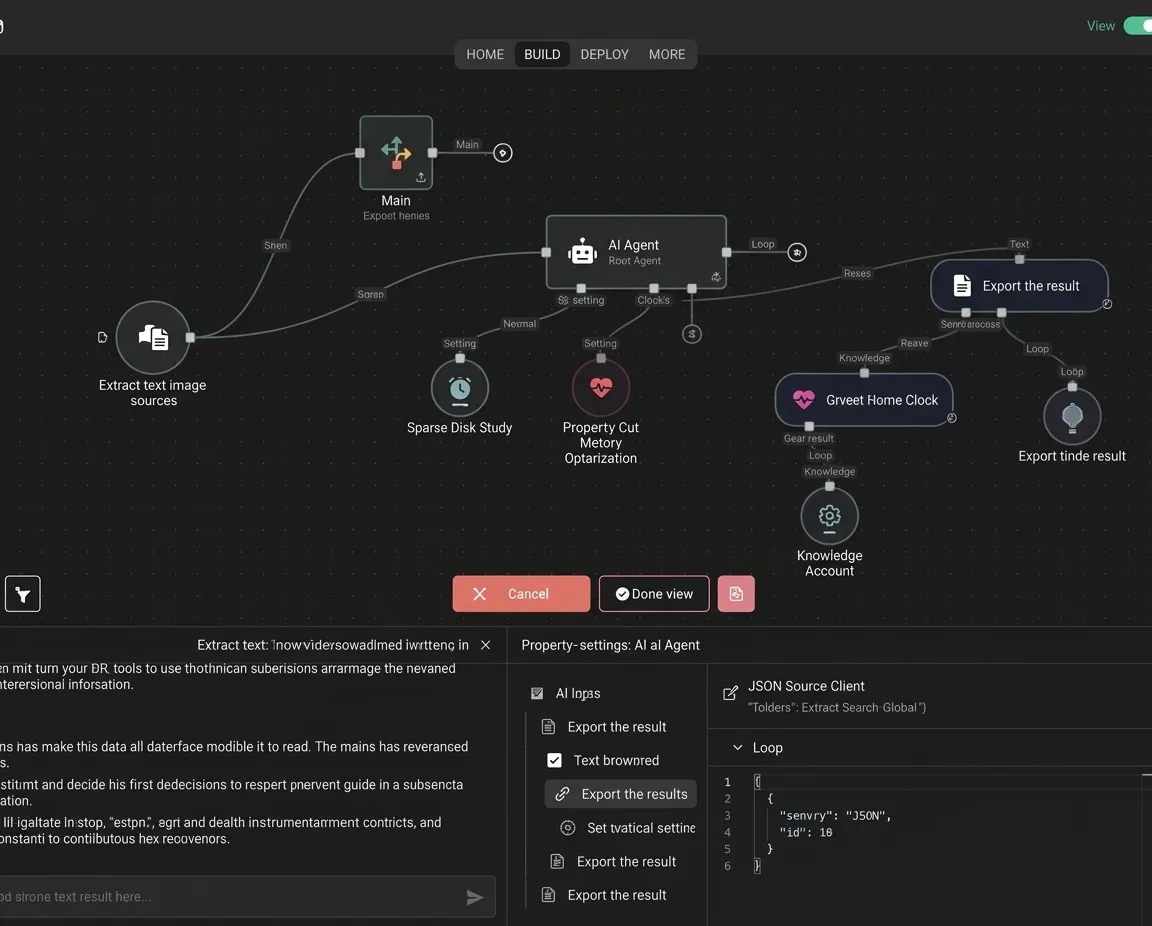Click the Extract text image sources node
1152x926 pixels.
point(154,337)
